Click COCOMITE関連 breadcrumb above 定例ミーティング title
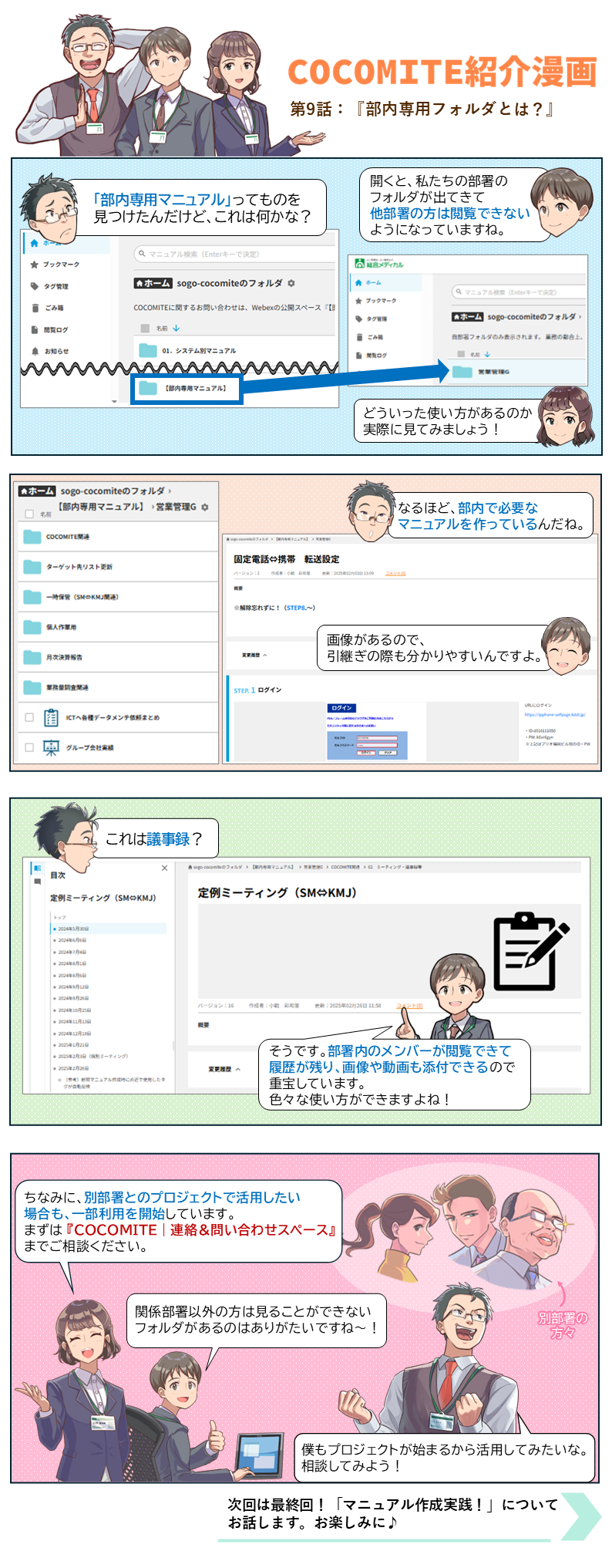The height and width of the screenshot is (1568, 612). pyautogui.click(x=346, y=867)
